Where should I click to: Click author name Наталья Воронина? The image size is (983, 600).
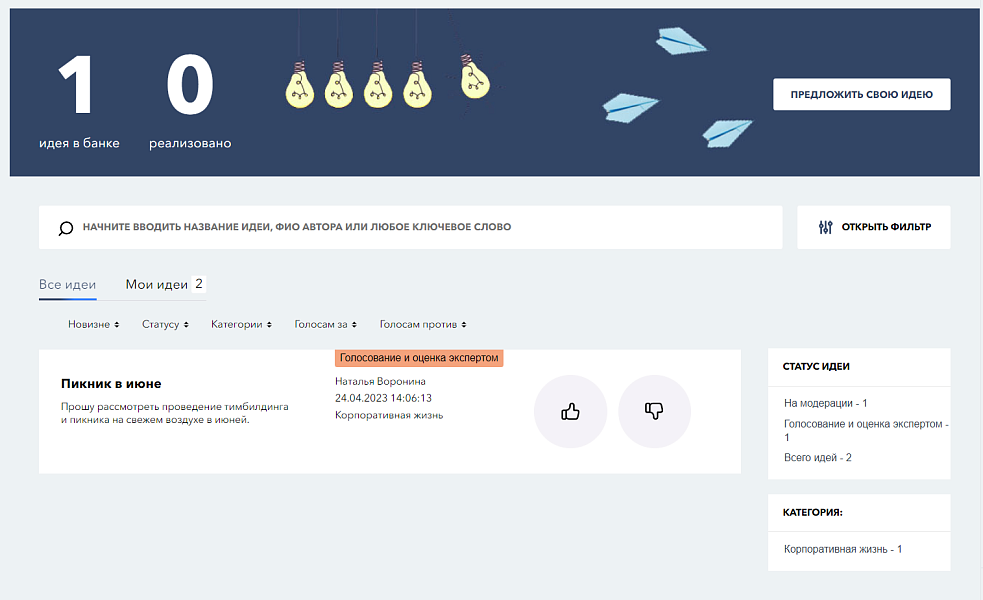pos(380,381)
